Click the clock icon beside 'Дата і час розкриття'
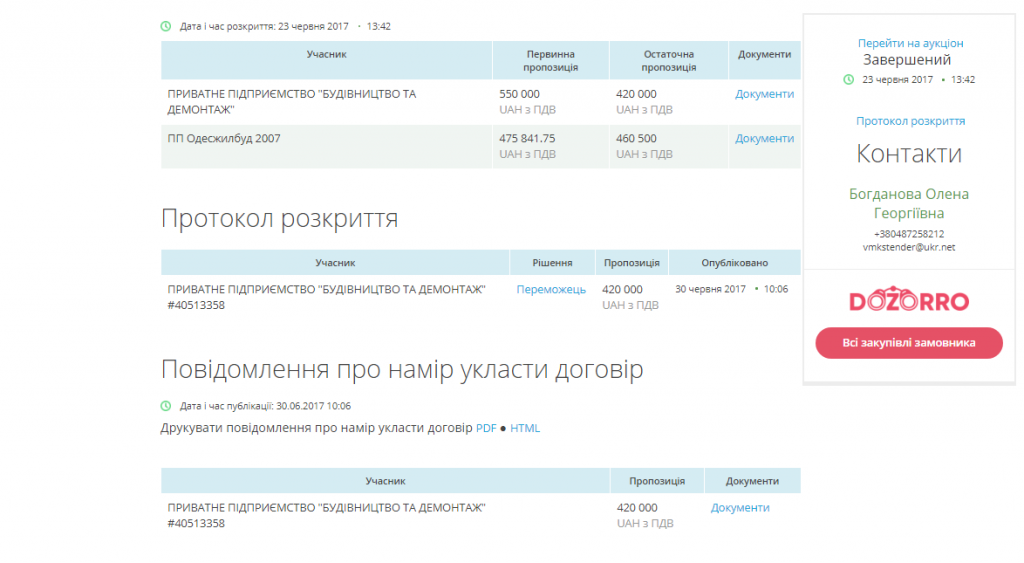Image resolution: width=1024 pixels, height=563 pixels. coord(166,26)
